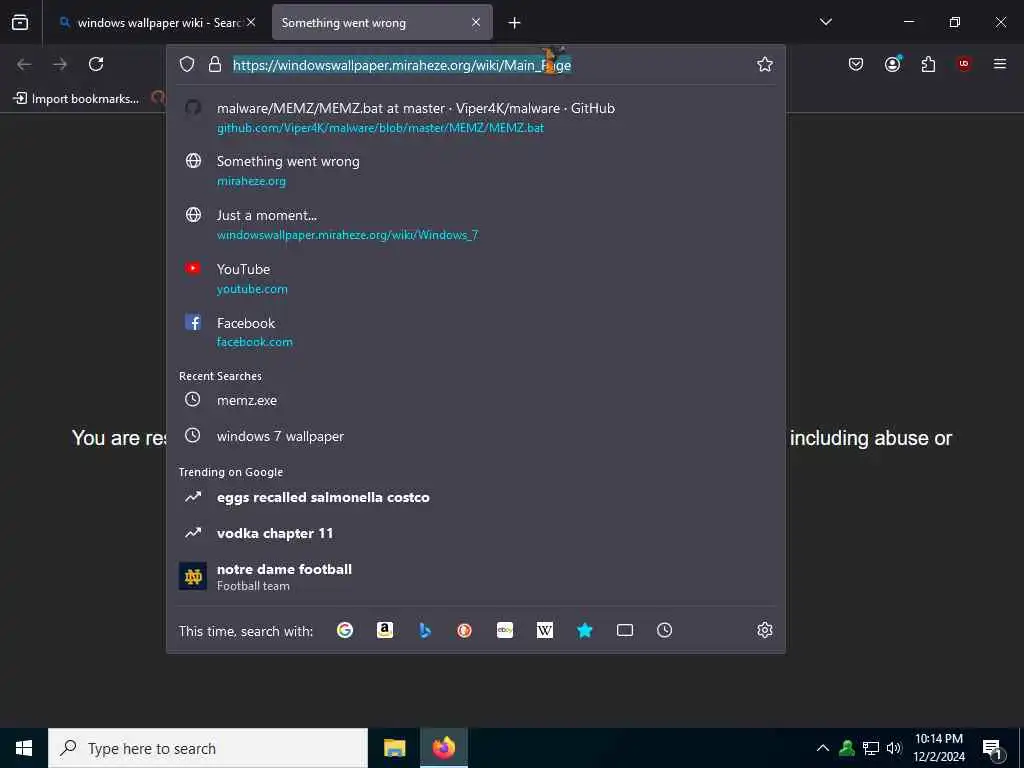Image resolution: width=1024 pixels, height=768 pixels.
Task: Click the padlock site information icon
Action: coord(214,64)
